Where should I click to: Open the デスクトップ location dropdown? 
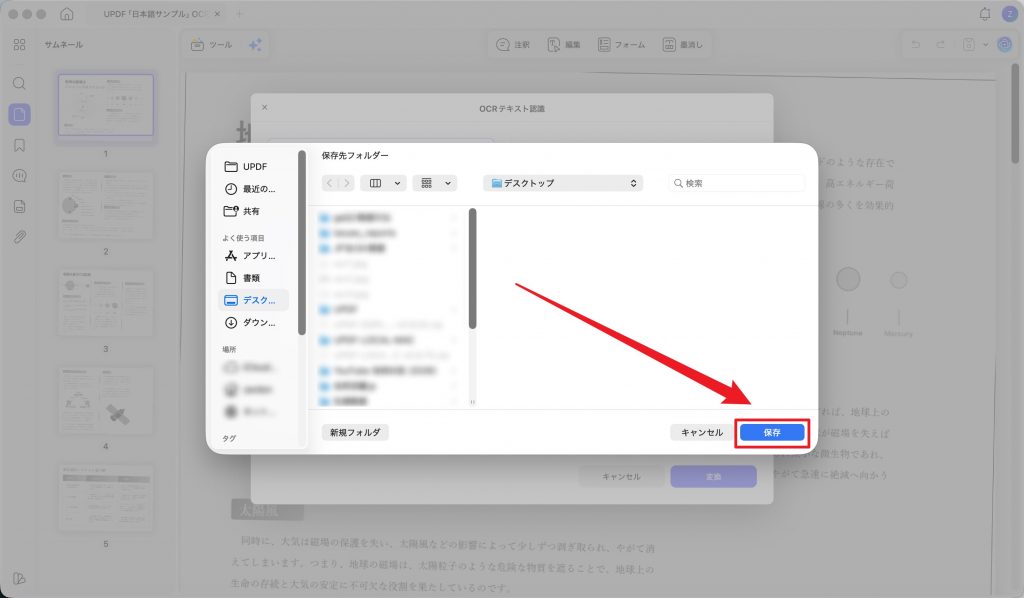(563, 183)
